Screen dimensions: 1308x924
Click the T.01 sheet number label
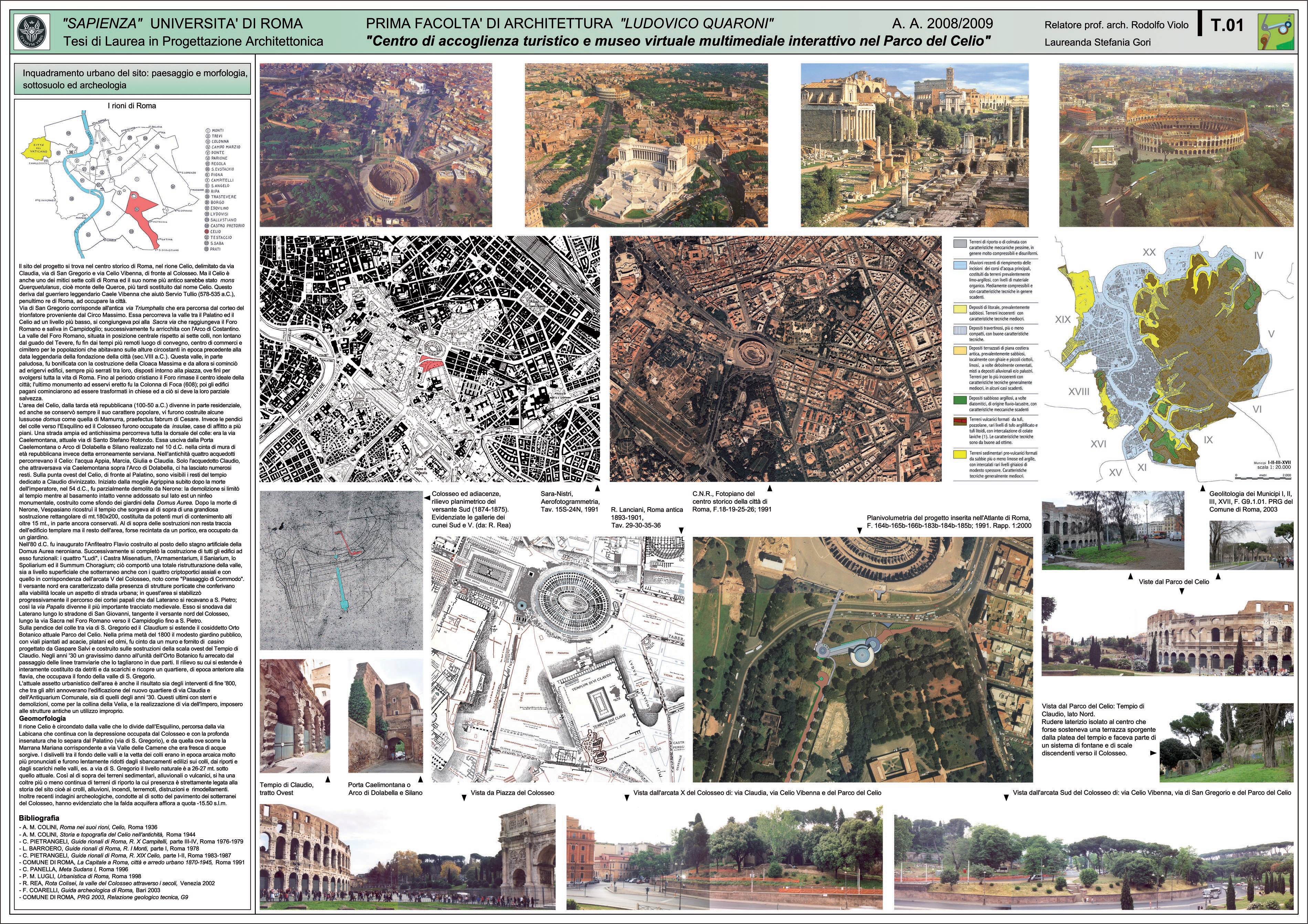click(1226, 25)
